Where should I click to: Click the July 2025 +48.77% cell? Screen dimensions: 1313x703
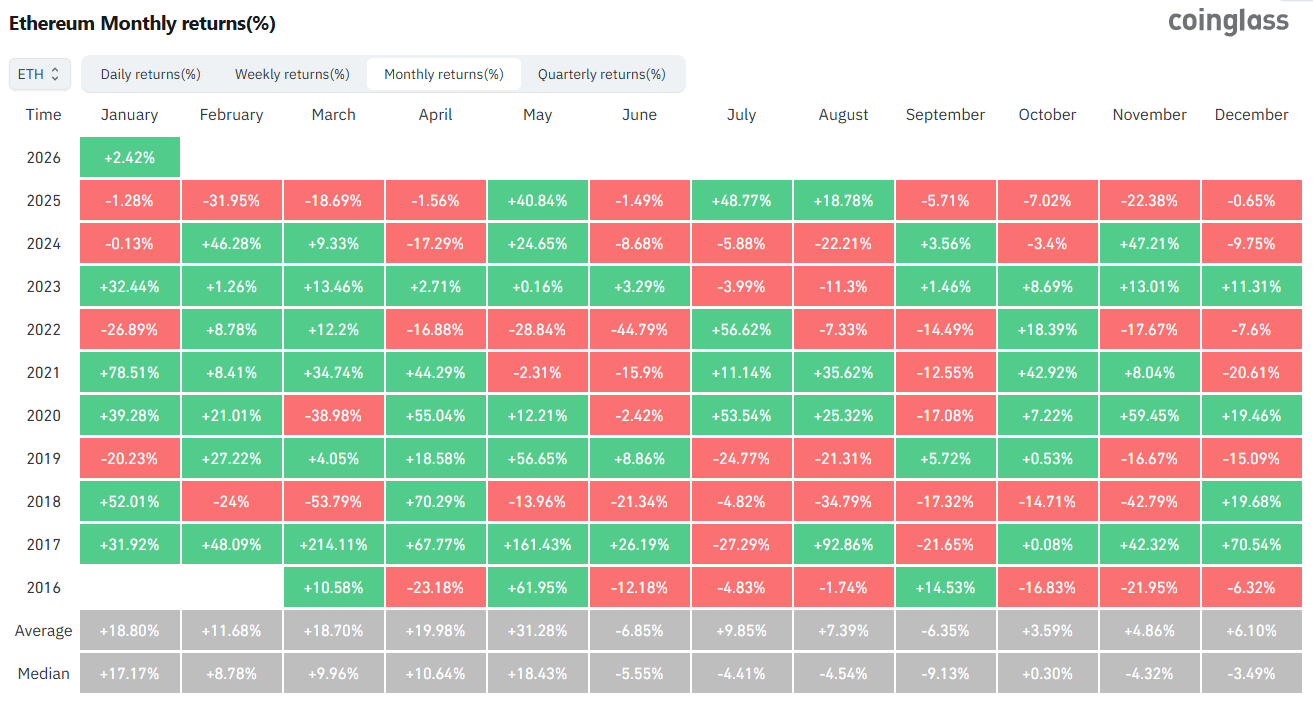741,201
